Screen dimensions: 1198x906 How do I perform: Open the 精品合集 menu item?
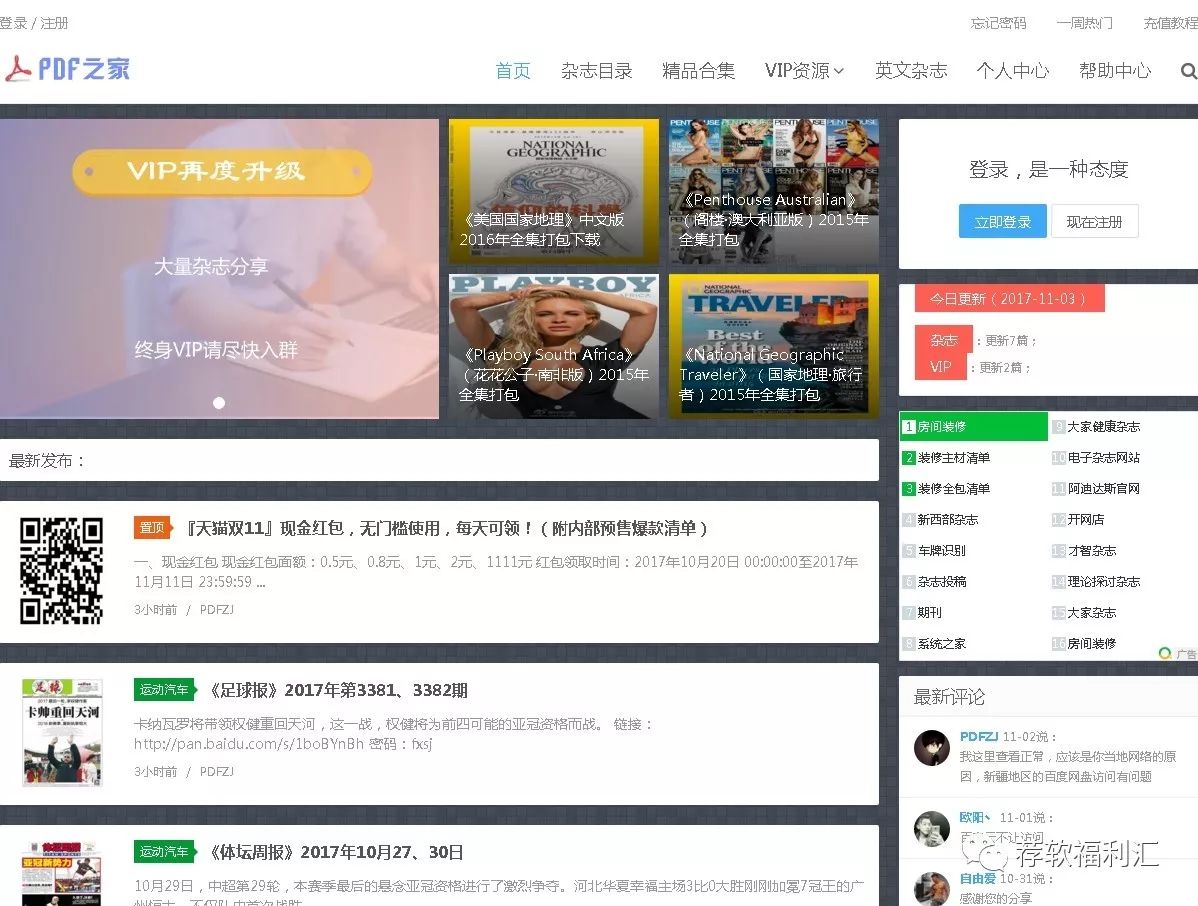[699, 71]
